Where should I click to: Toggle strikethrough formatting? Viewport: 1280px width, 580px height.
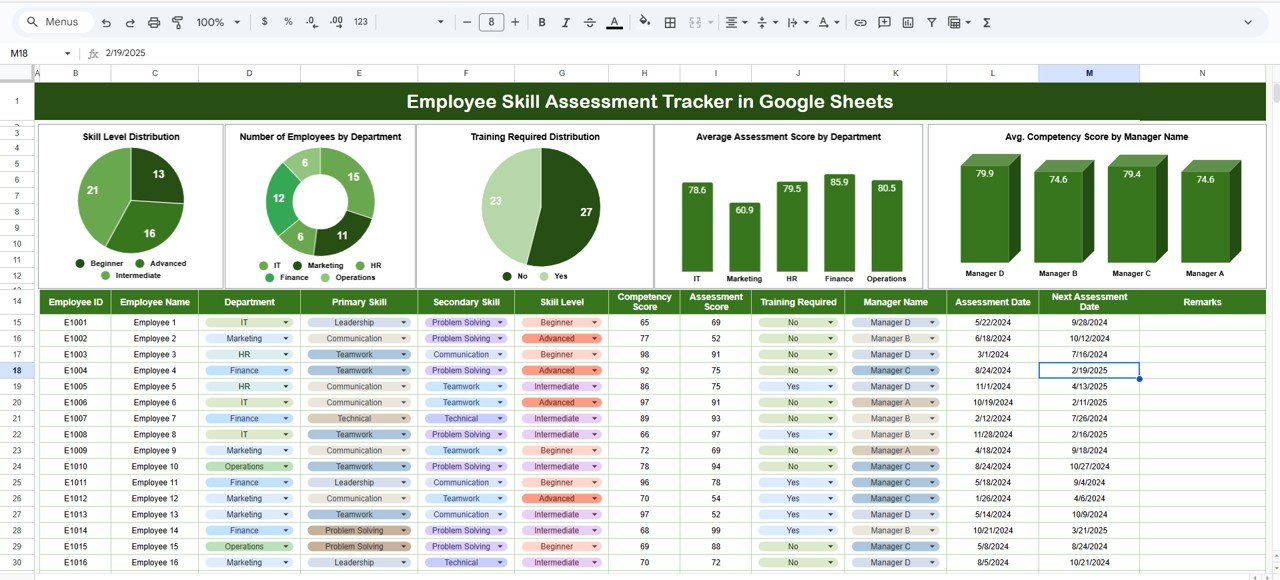click(589, 21)
